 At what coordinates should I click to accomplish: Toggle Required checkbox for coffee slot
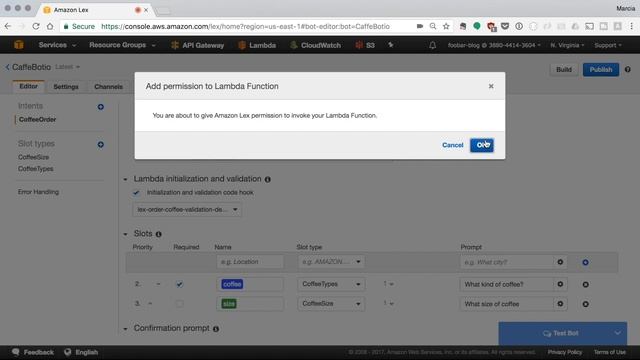tap(179, 284)
